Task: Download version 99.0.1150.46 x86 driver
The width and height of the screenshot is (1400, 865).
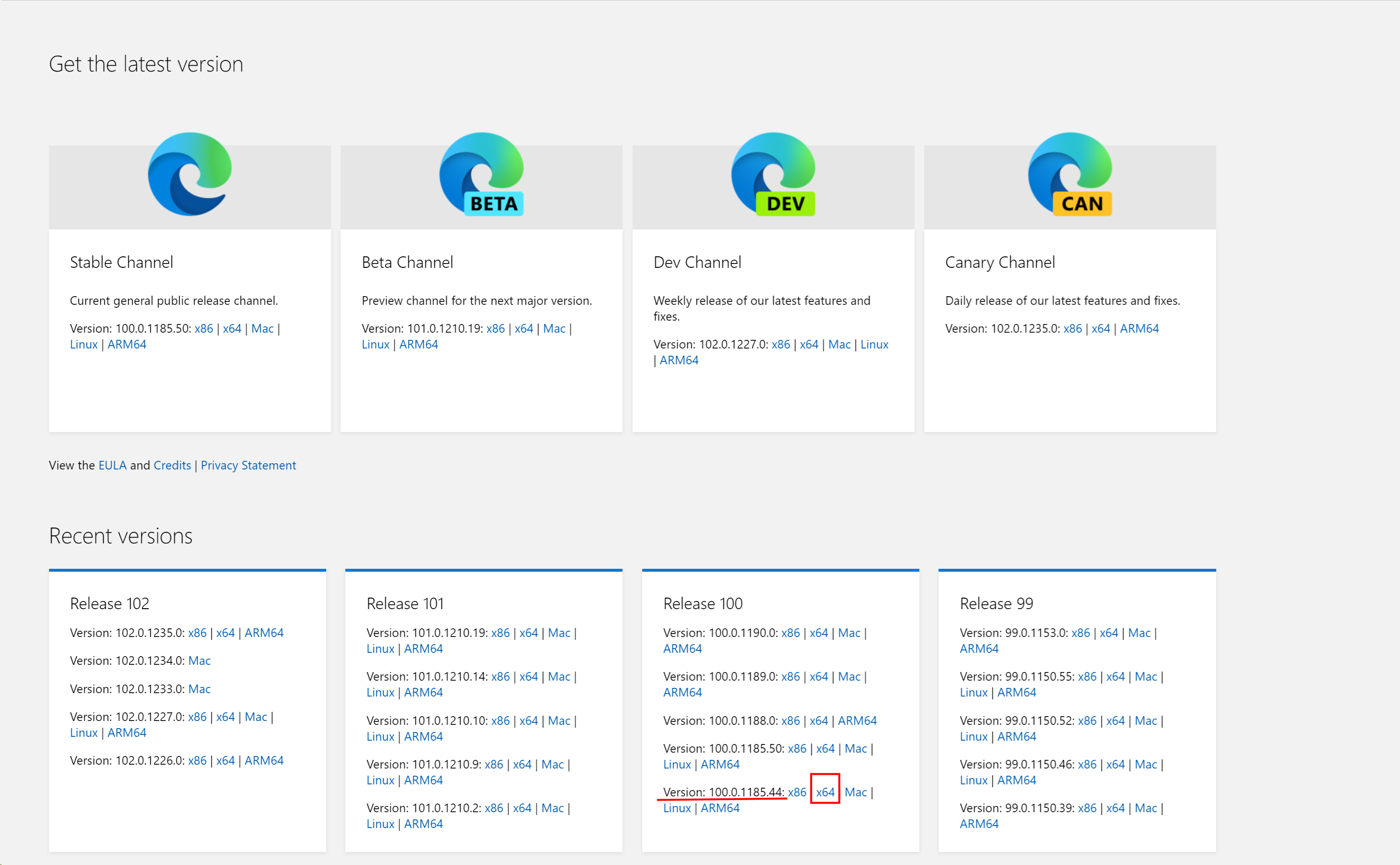Action: point(1087,765)
